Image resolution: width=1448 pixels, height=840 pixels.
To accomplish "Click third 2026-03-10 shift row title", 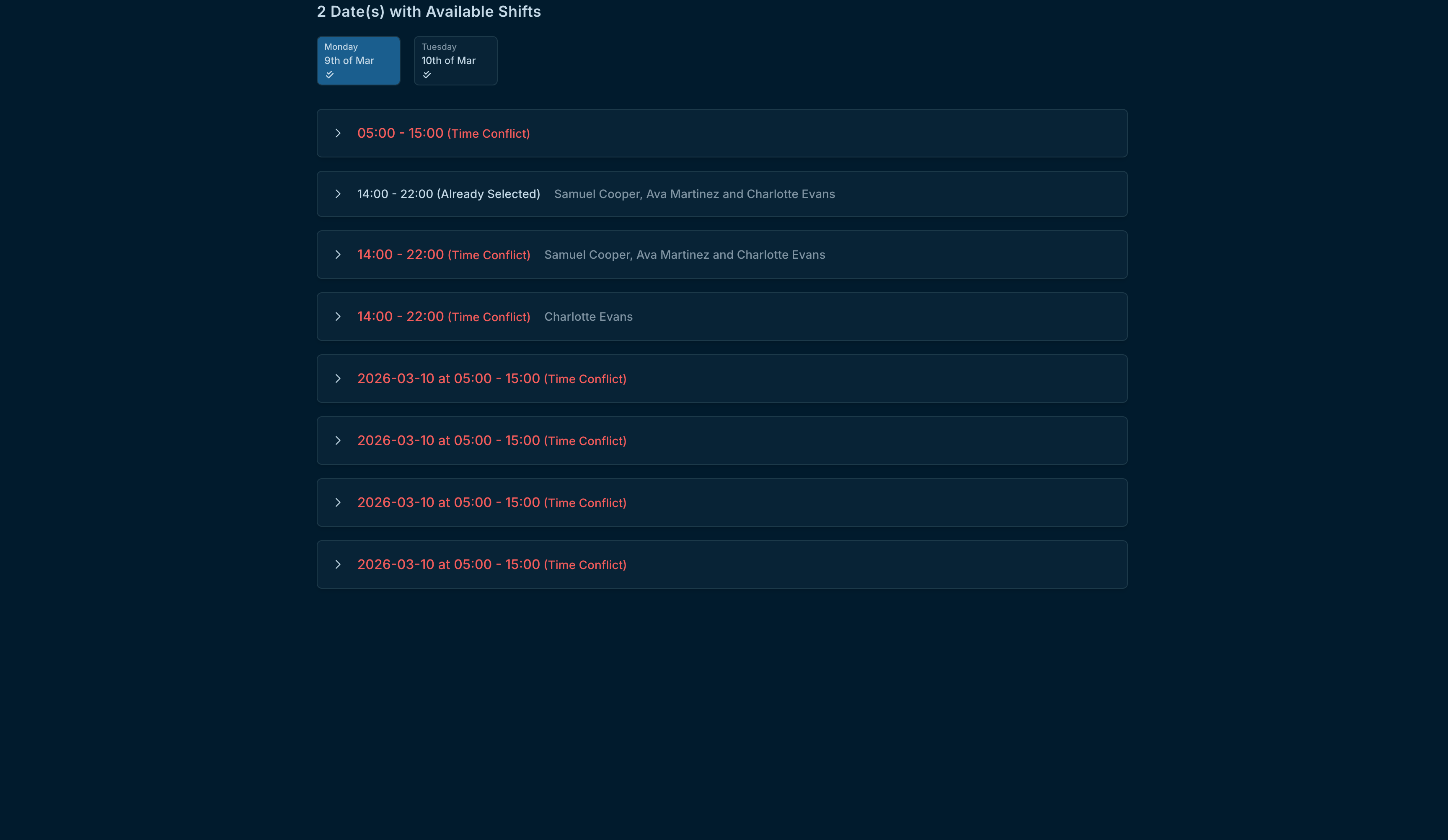I will pyautogui.click(x=491, y=503).
